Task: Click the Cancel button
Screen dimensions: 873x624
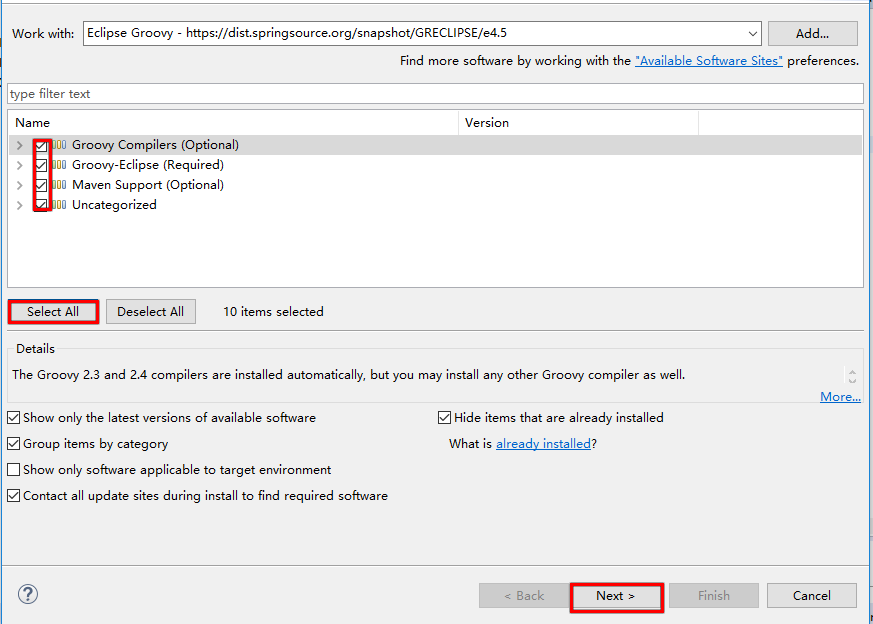Action: [x=812, y=596]
